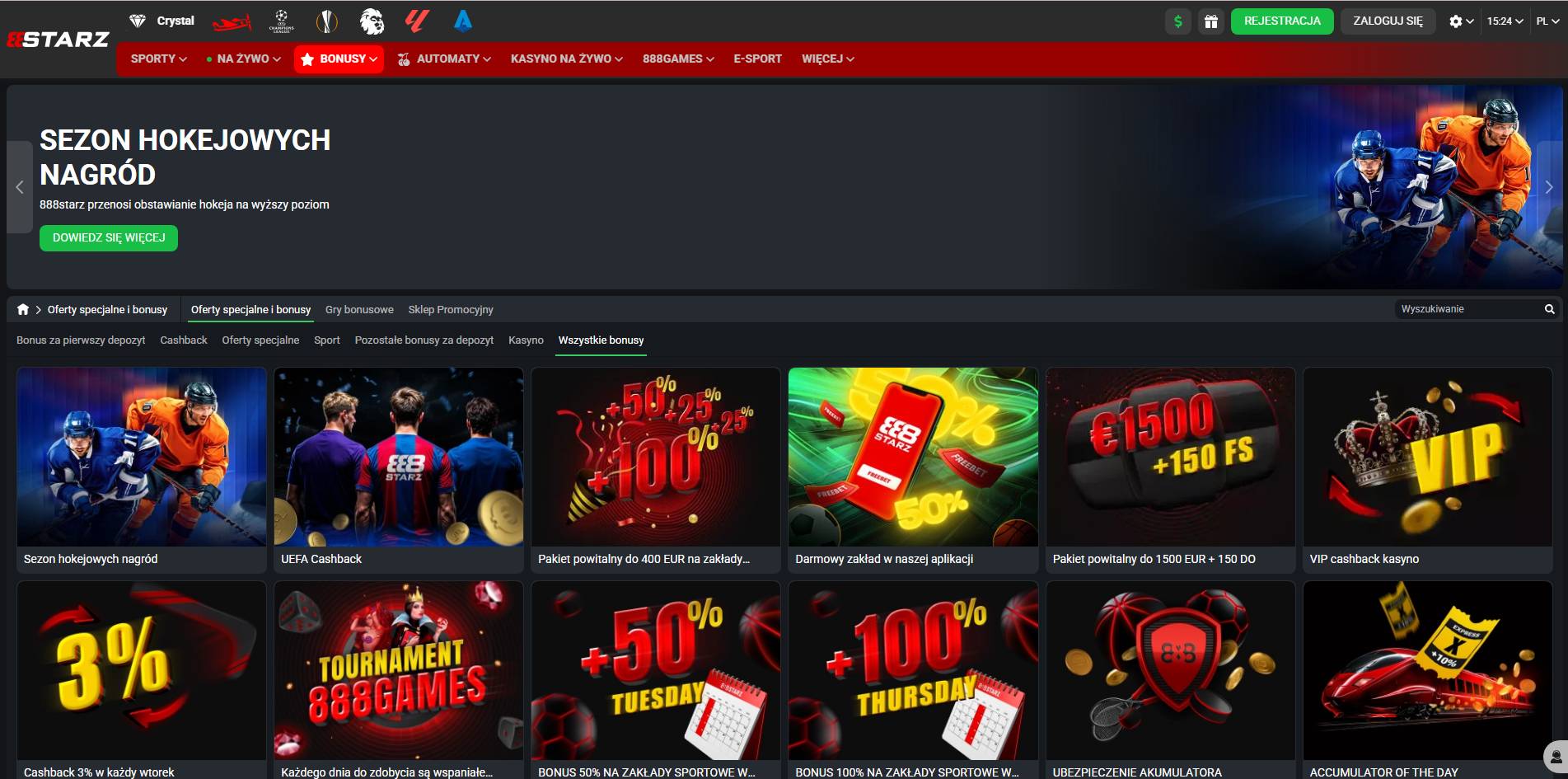Open the Europa League trophy icon
1568x779 pixels.
pos(327,21)
